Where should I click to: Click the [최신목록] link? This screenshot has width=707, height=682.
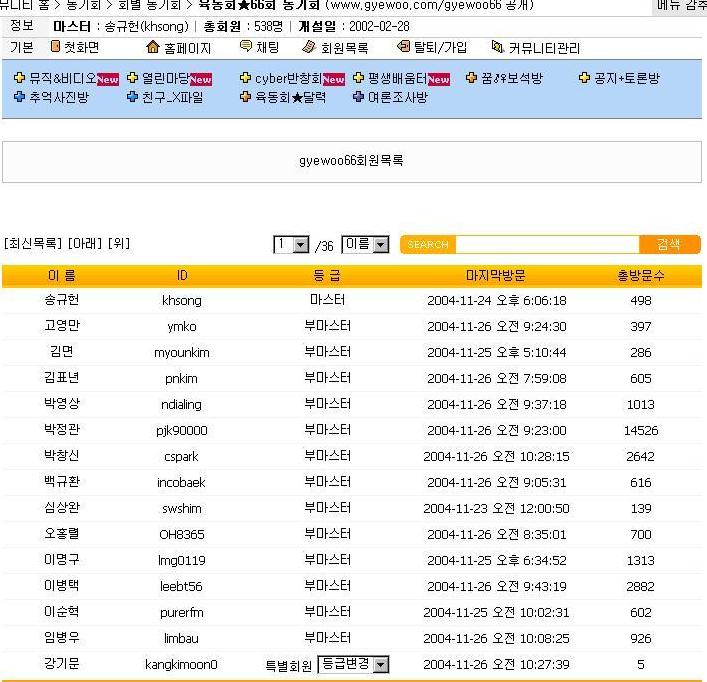[x=34, y=244]
